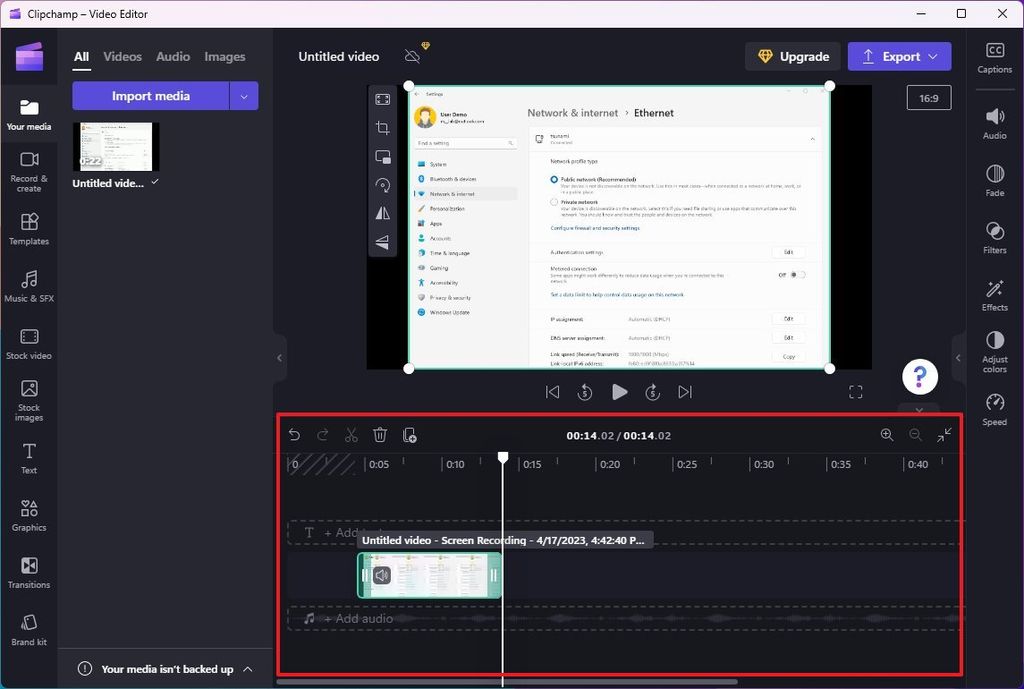The width and height of the screenshot is (1024, 689).
Task: Collapse the media library panel
Action: pos(279,357)
